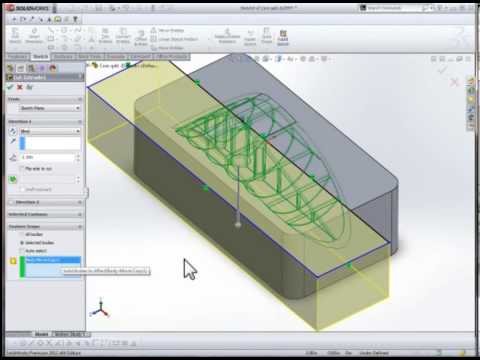Enable the Direction 2 checkbox

(11, 202)
